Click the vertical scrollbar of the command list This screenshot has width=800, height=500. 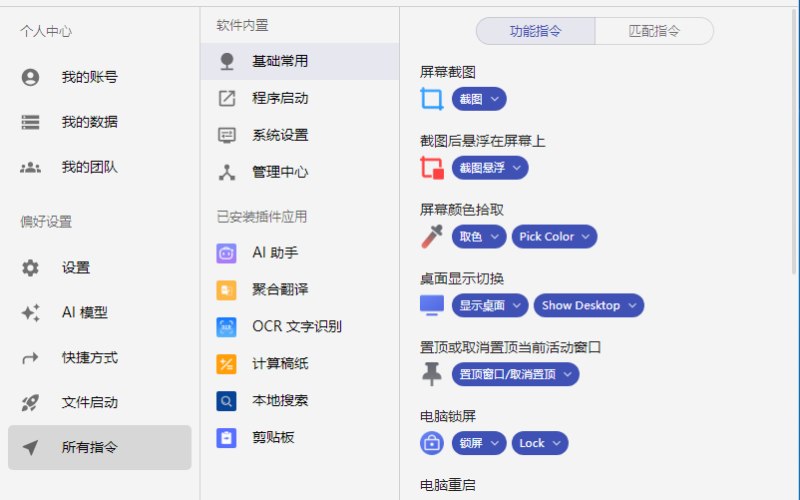pos(794,143)
